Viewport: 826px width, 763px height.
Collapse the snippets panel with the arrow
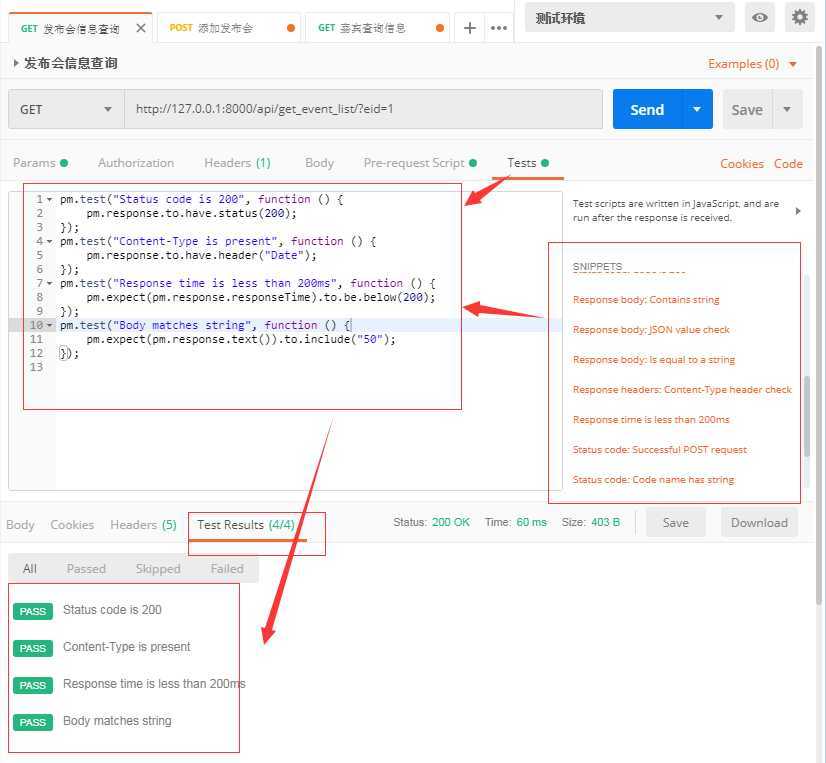coord(797,211)
